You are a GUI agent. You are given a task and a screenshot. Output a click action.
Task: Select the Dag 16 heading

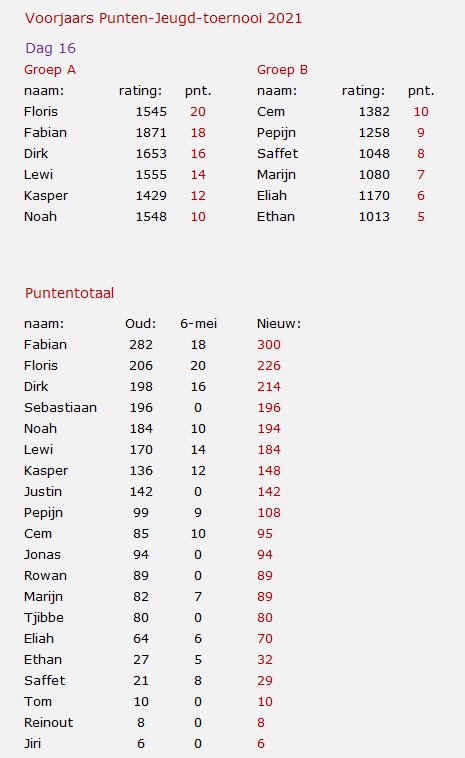[x=50, y=48]
